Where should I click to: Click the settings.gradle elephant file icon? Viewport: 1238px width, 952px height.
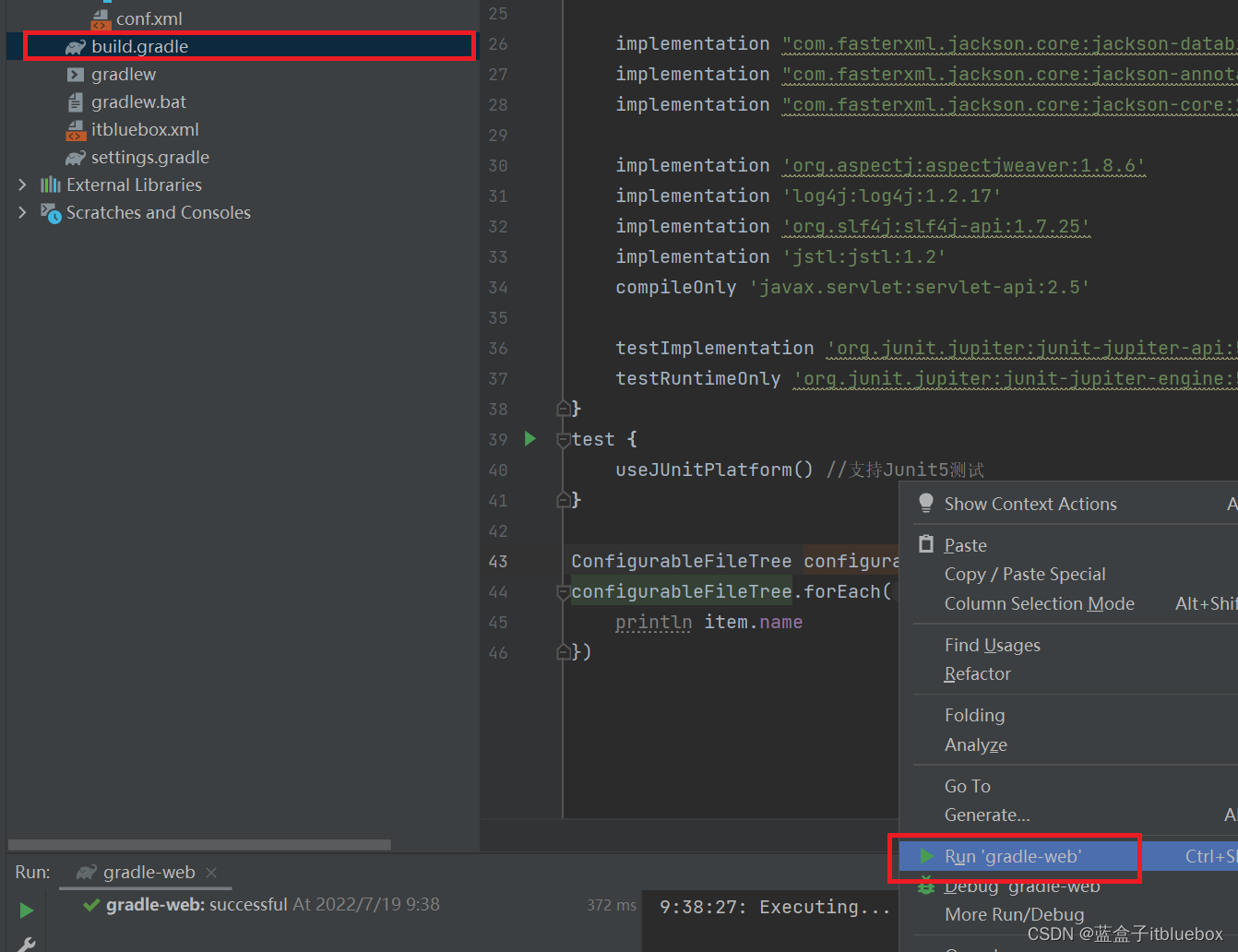pos(75,158)
